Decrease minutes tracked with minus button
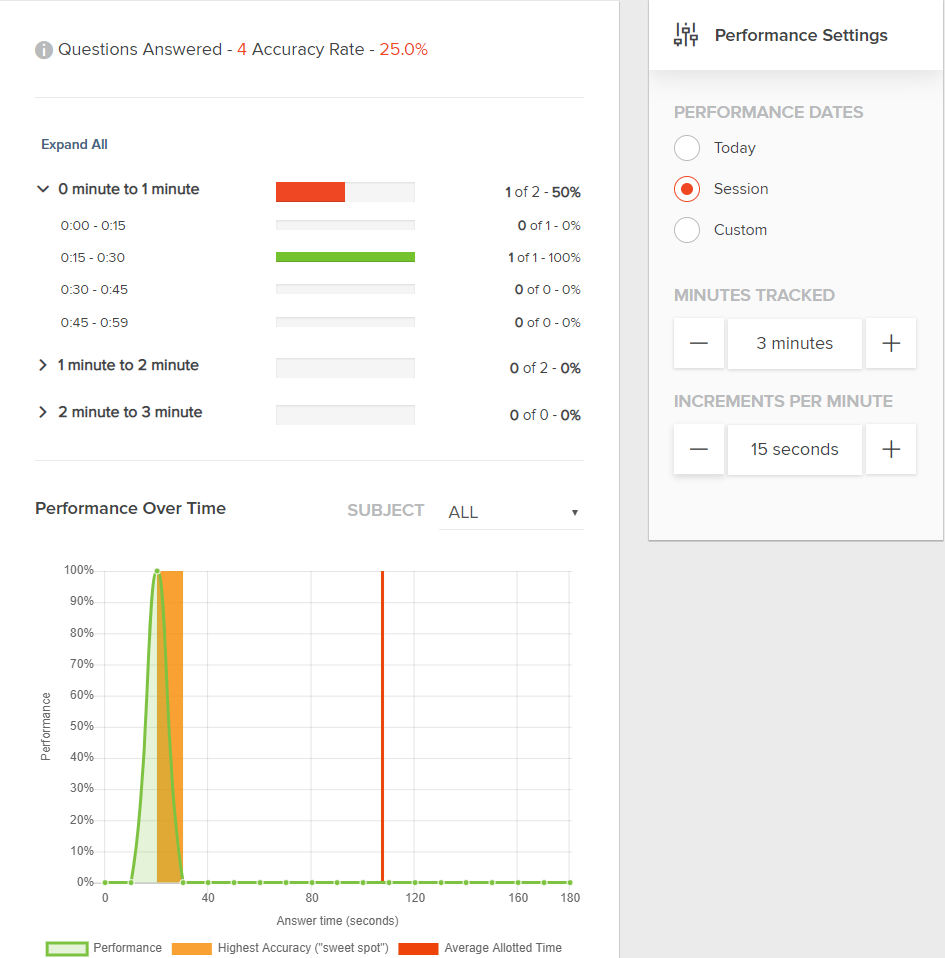This screenshot has width=945, height=958. point(699,343)
